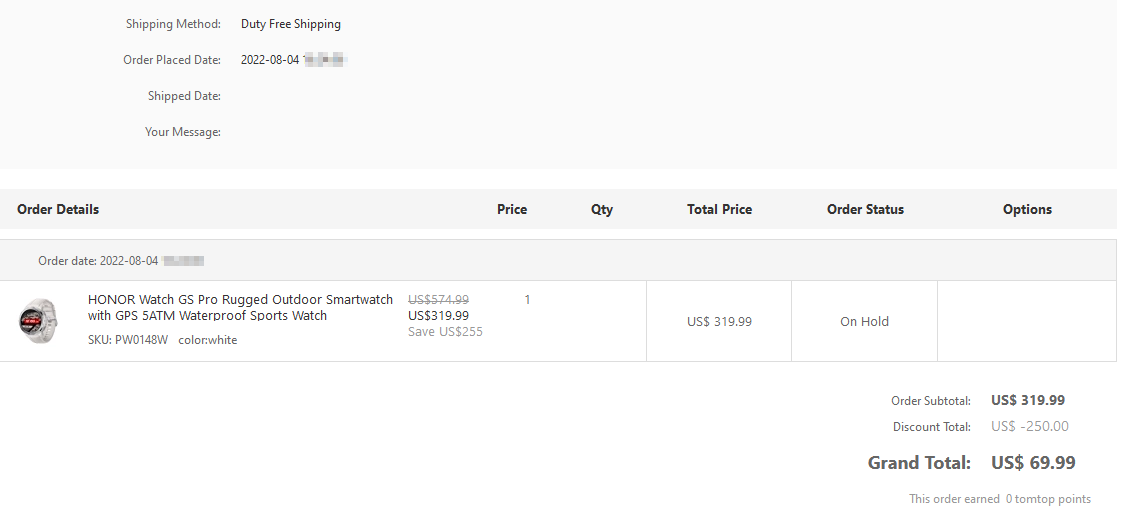Click the Options column header

point(1028,210)
